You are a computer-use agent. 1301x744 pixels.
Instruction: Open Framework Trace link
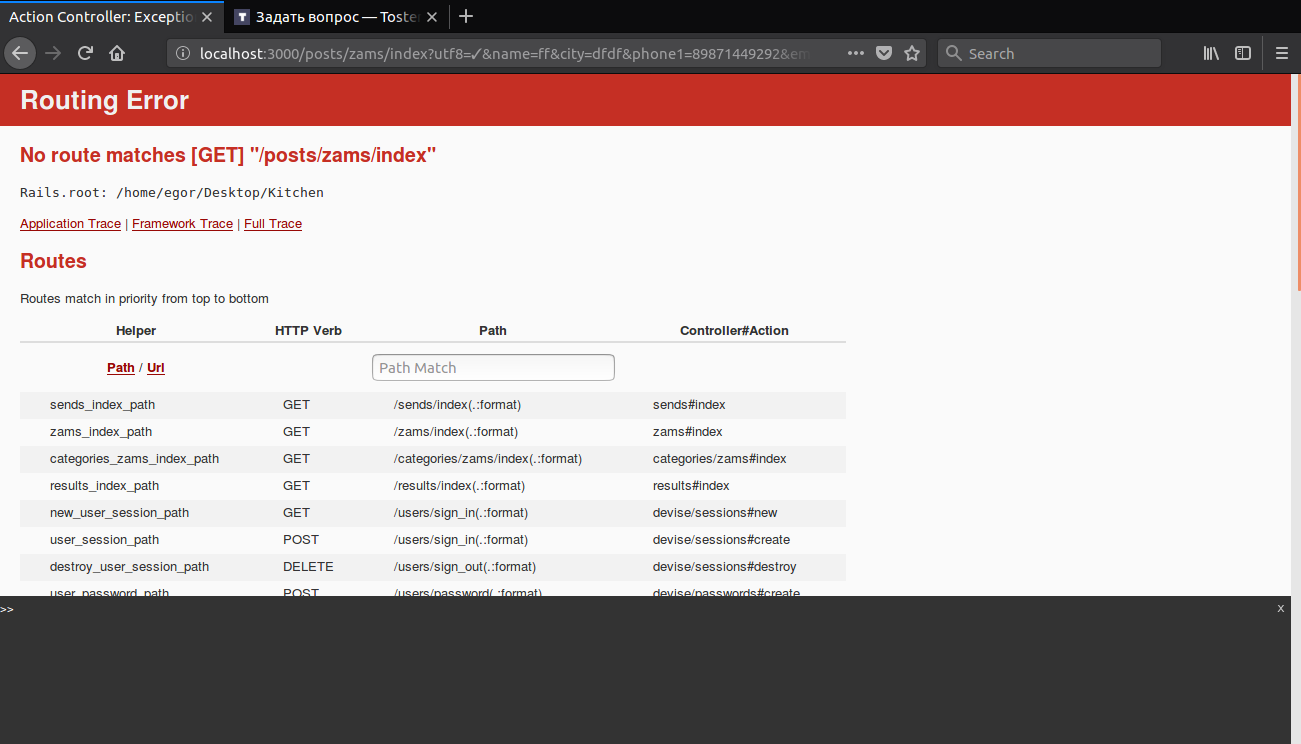[x=182, y=224]
